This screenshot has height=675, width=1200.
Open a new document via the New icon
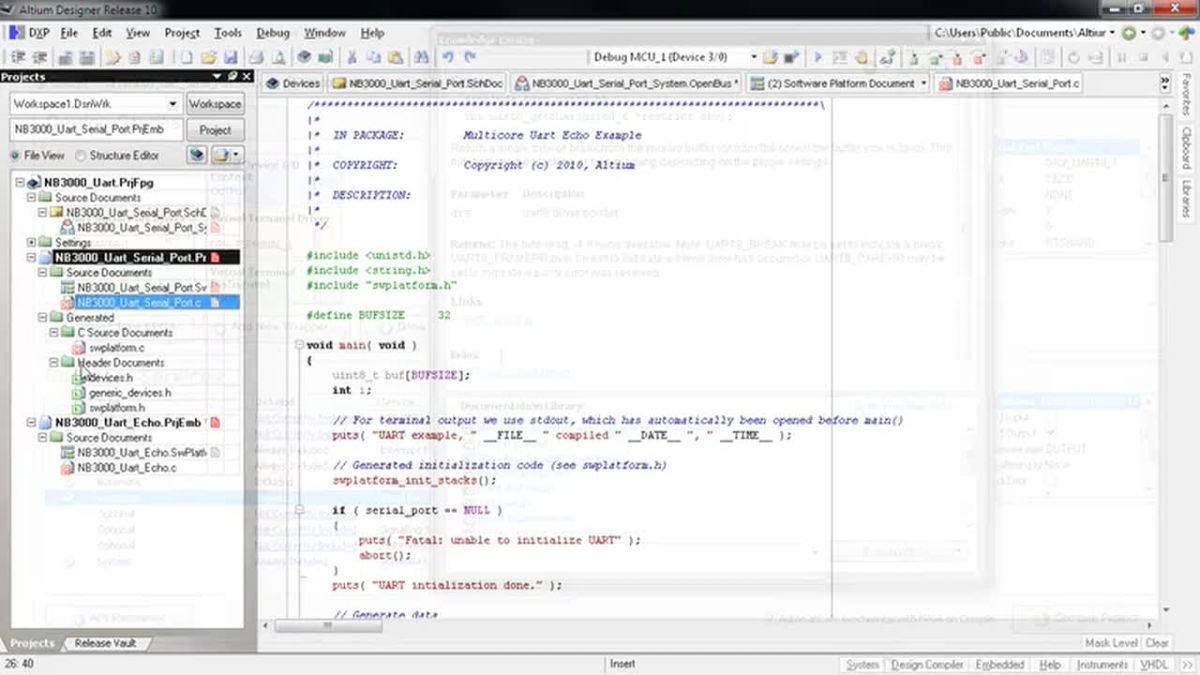[186, 56]
